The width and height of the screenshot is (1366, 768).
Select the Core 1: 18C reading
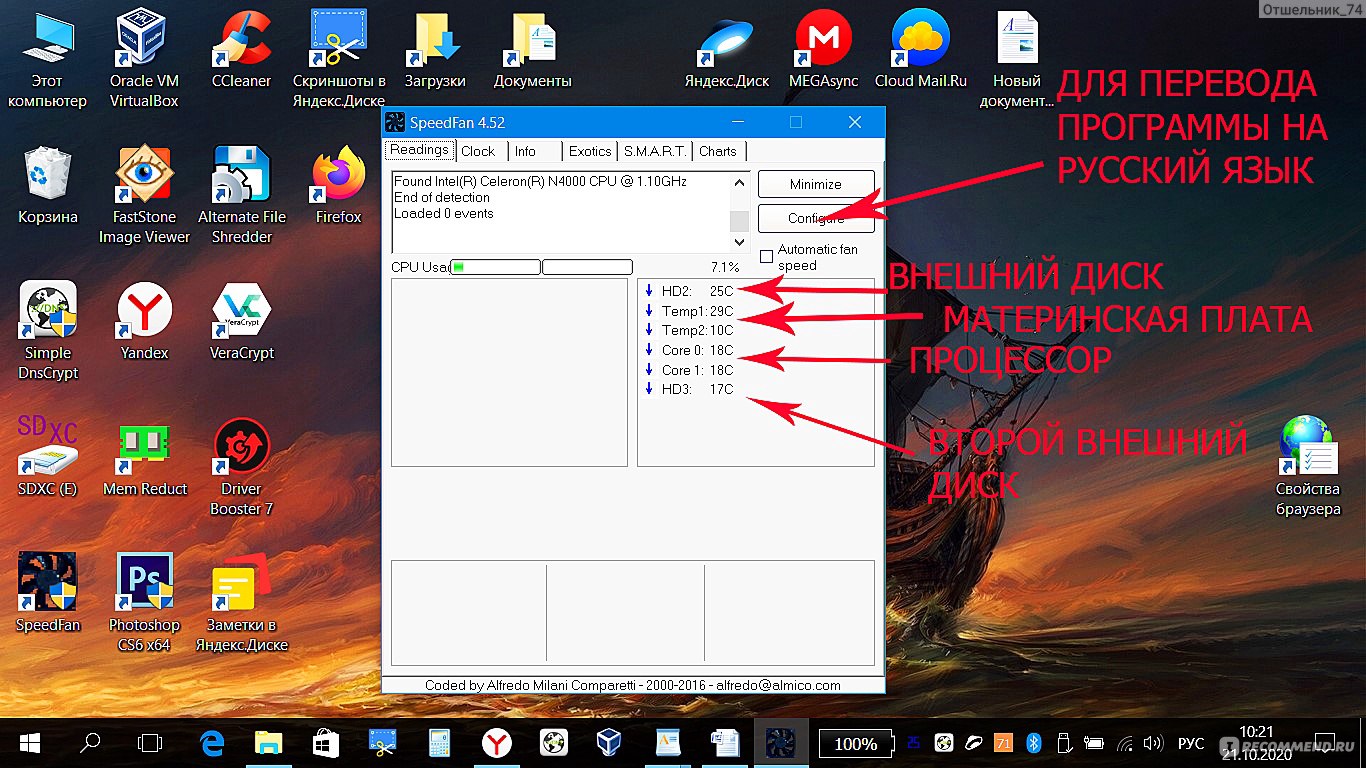(690, 370)
